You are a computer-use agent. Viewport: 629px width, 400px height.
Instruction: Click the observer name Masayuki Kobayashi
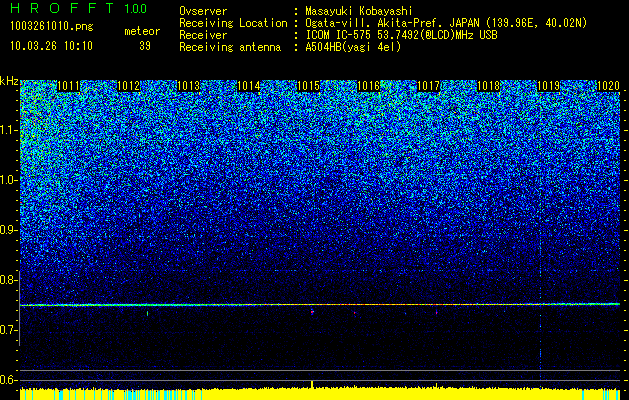(359, 11)
